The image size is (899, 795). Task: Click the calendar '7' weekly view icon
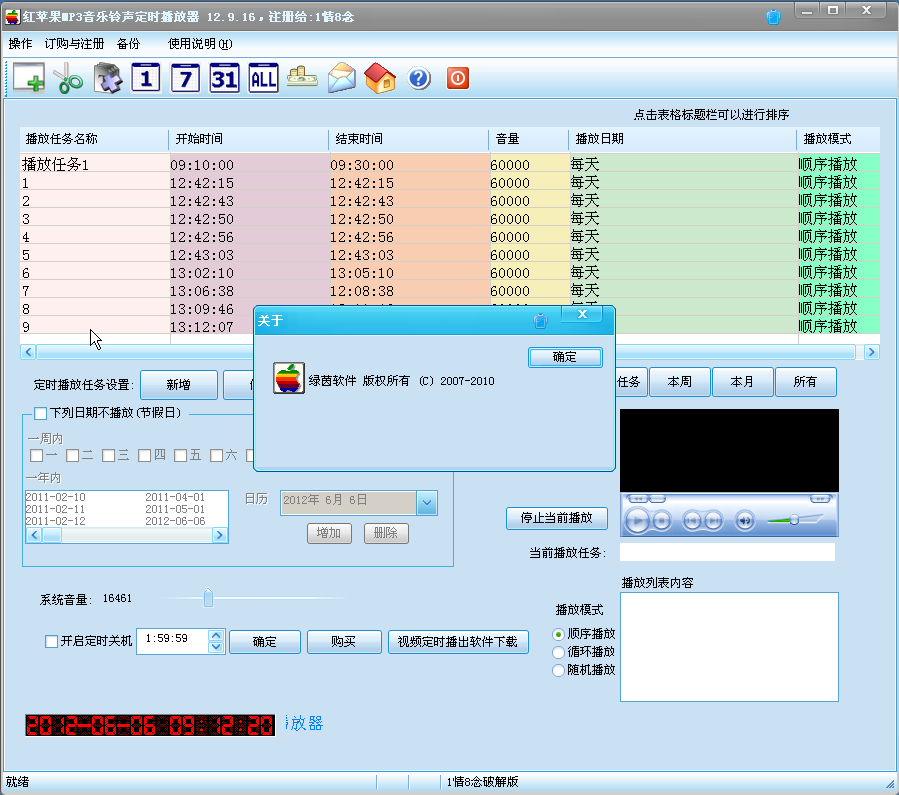coord(184,77)
